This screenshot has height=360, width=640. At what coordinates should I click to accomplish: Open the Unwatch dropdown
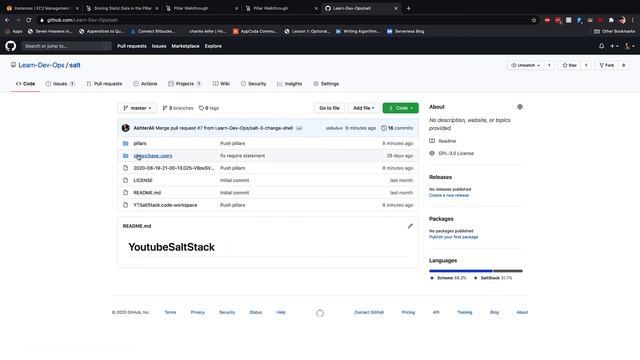[x=526, y=65]
